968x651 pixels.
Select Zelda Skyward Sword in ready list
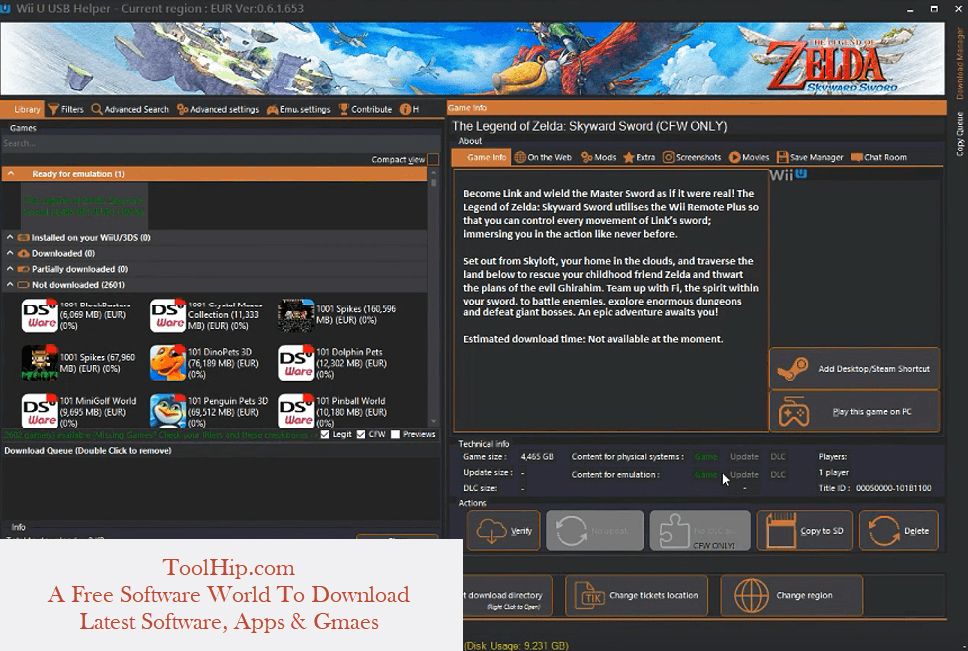[x=83, y=206]
